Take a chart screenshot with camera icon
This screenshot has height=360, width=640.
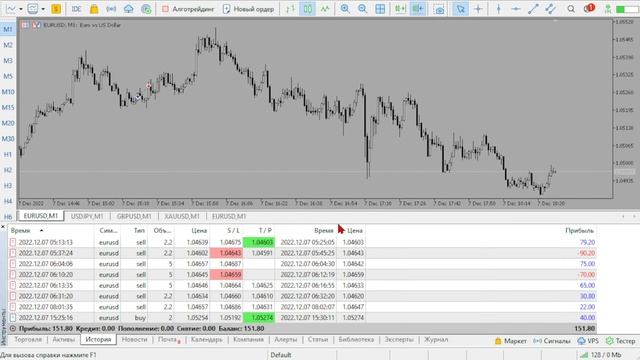click(x=439, y=9)
